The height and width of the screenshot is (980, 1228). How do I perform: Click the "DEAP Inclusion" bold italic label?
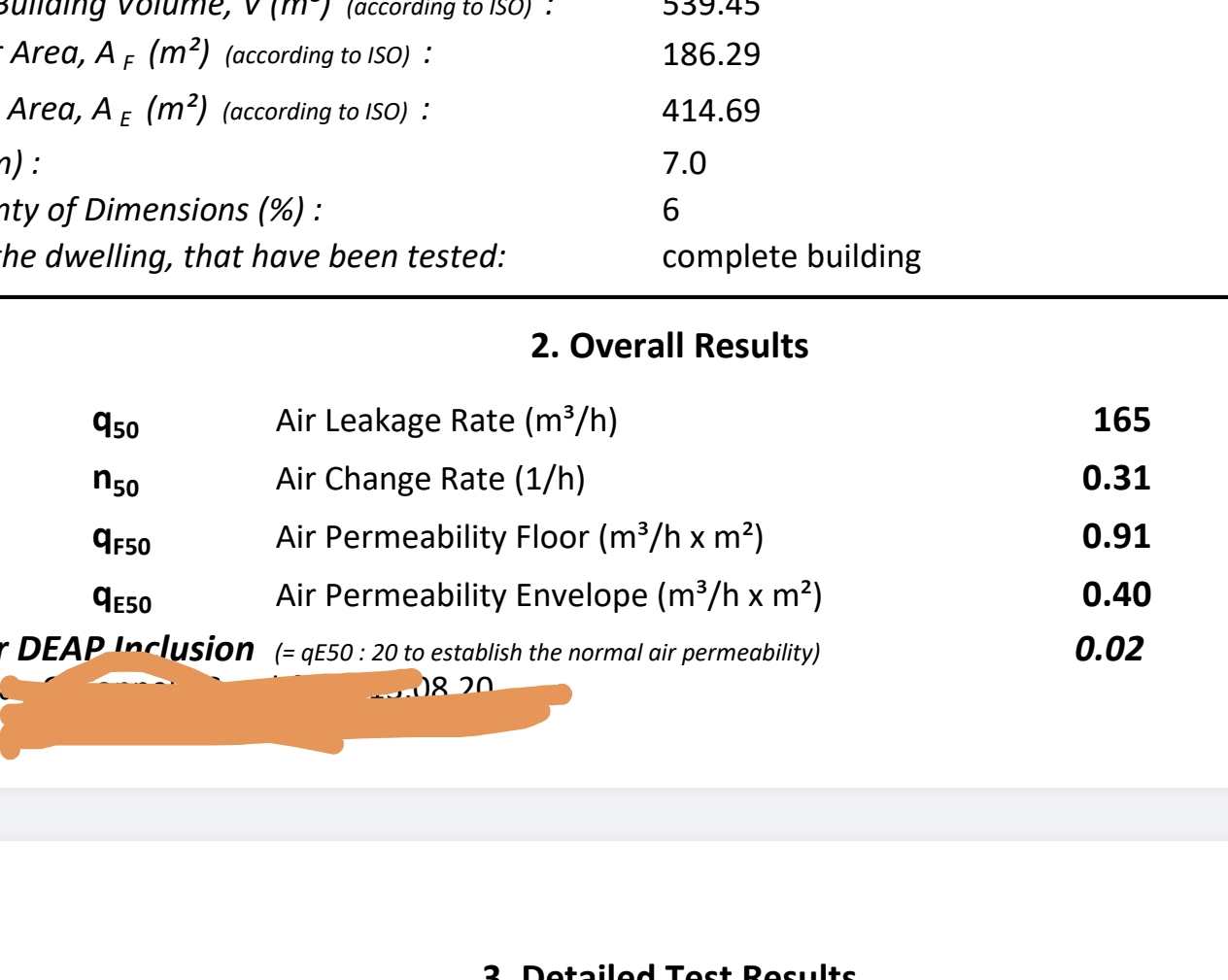point(135,648)
